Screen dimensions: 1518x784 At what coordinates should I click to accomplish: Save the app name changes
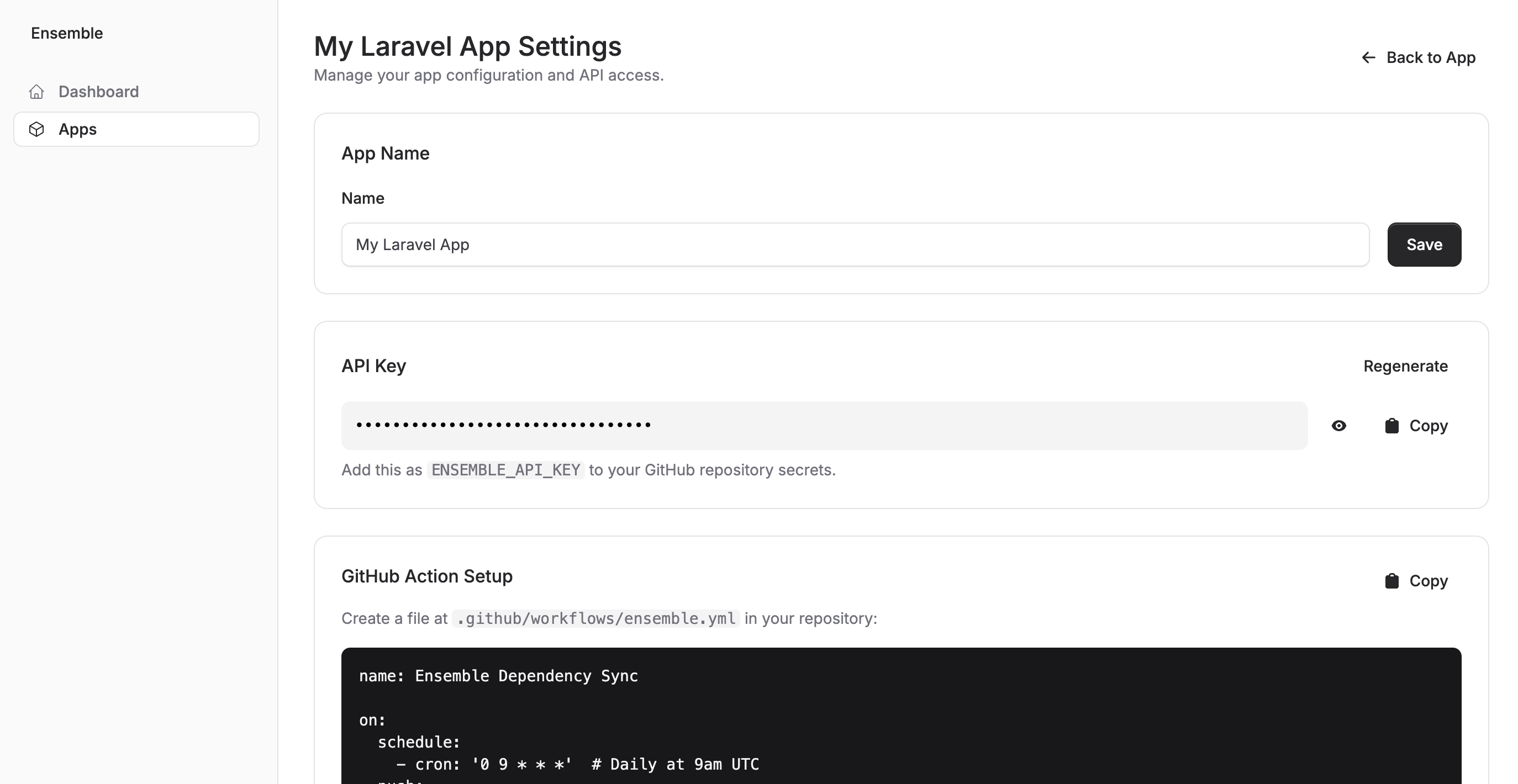1424,245
